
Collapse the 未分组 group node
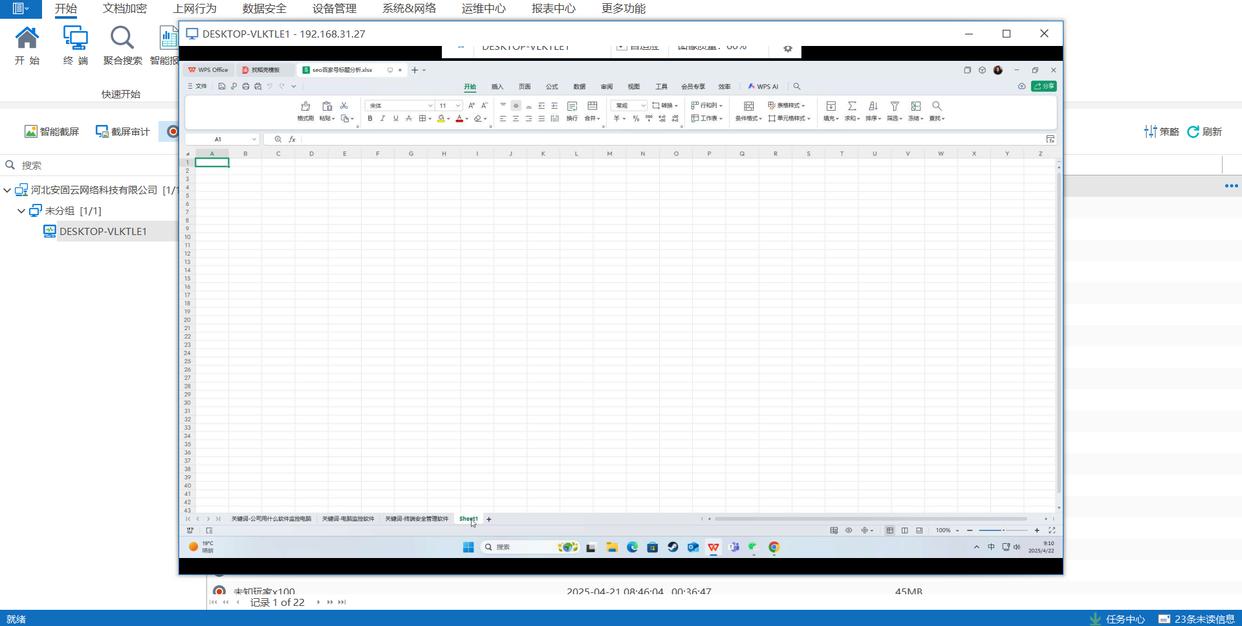[21, 211]
